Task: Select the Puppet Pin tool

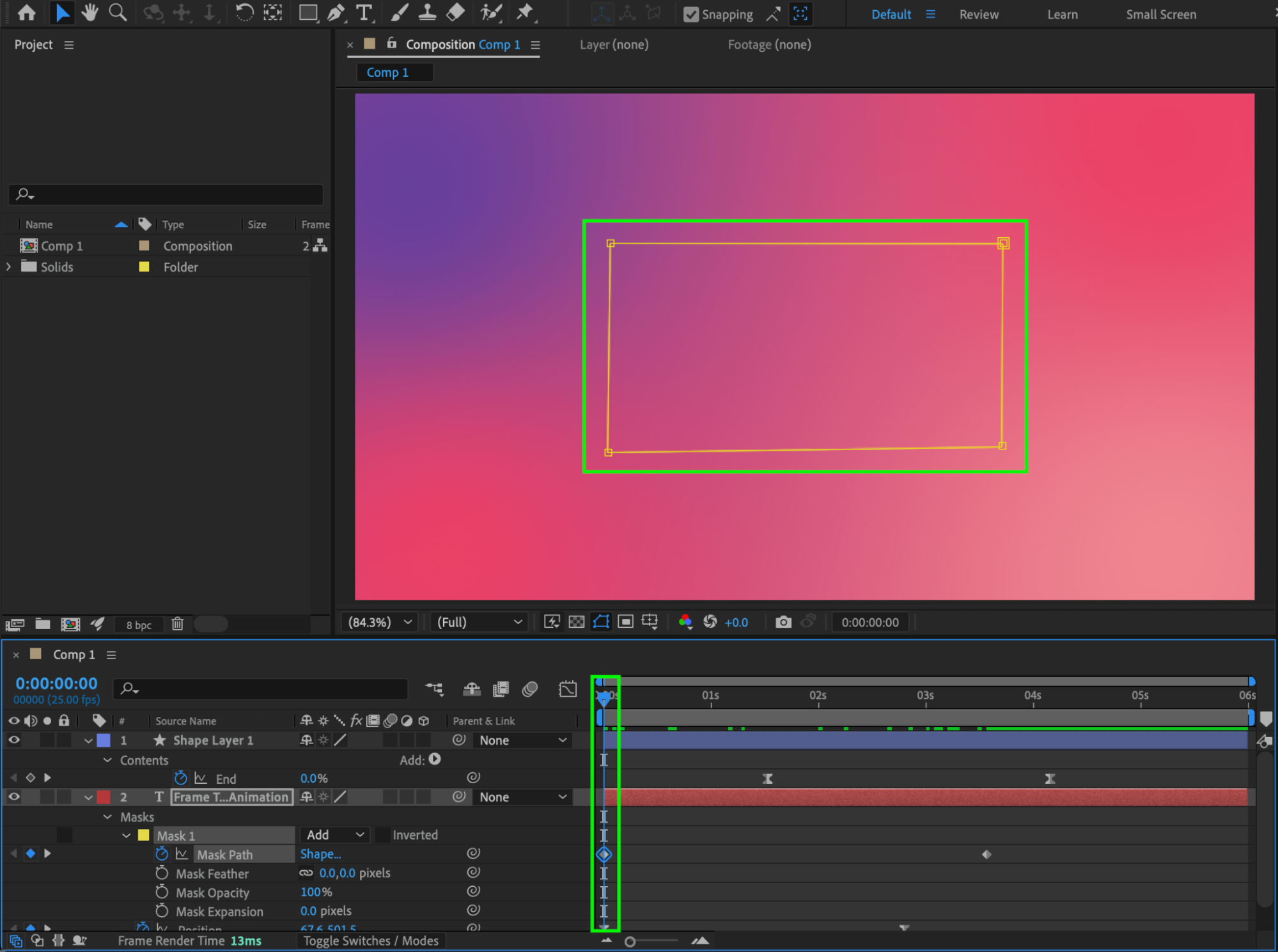Action: tap(525, 13)
